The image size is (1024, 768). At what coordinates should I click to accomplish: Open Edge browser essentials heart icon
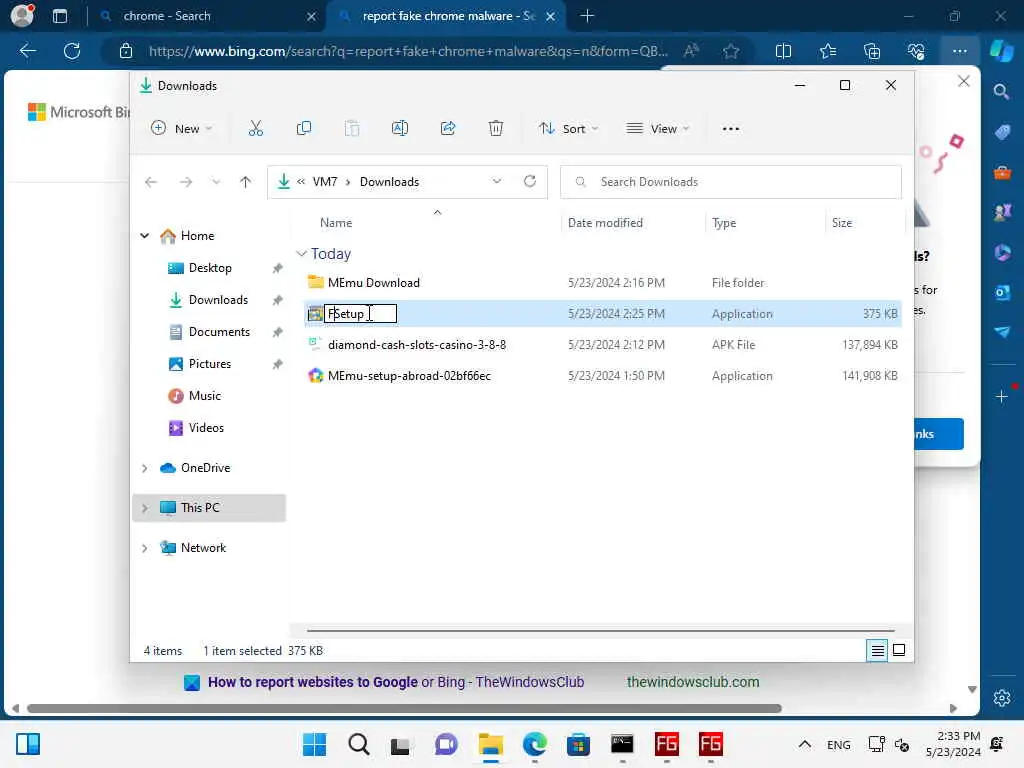coord(916,51)
